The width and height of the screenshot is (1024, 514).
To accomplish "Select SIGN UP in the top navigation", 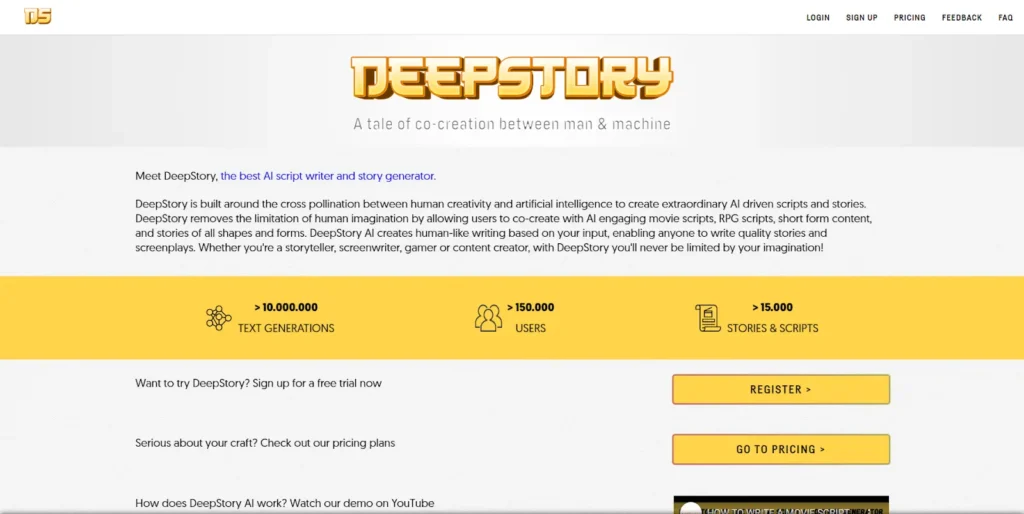I will [x=861, y=18].
